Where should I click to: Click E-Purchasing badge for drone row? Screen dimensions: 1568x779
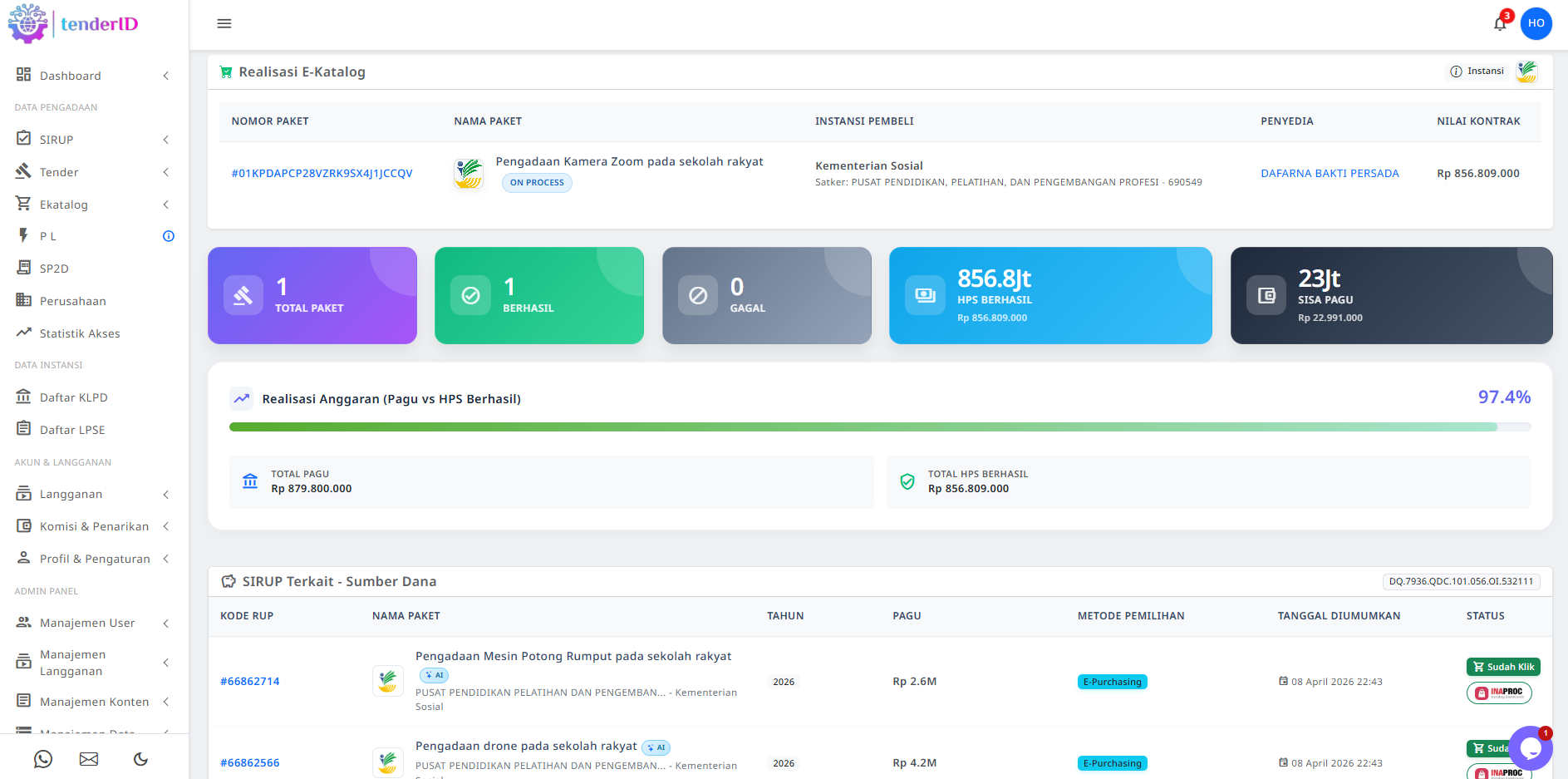coord(1112,763)
